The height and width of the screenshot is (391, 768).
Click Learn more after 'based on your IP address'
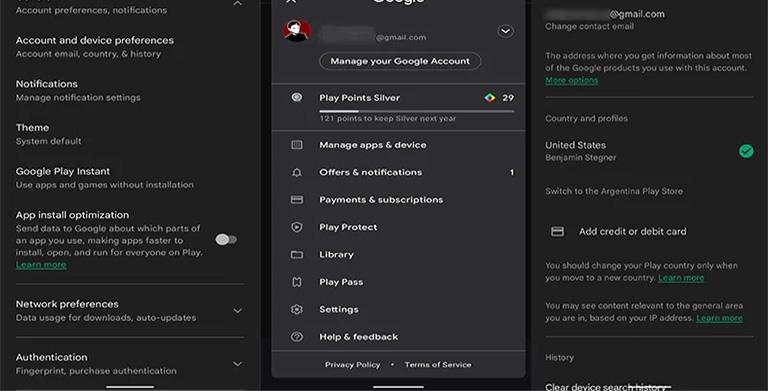[719, 318]
